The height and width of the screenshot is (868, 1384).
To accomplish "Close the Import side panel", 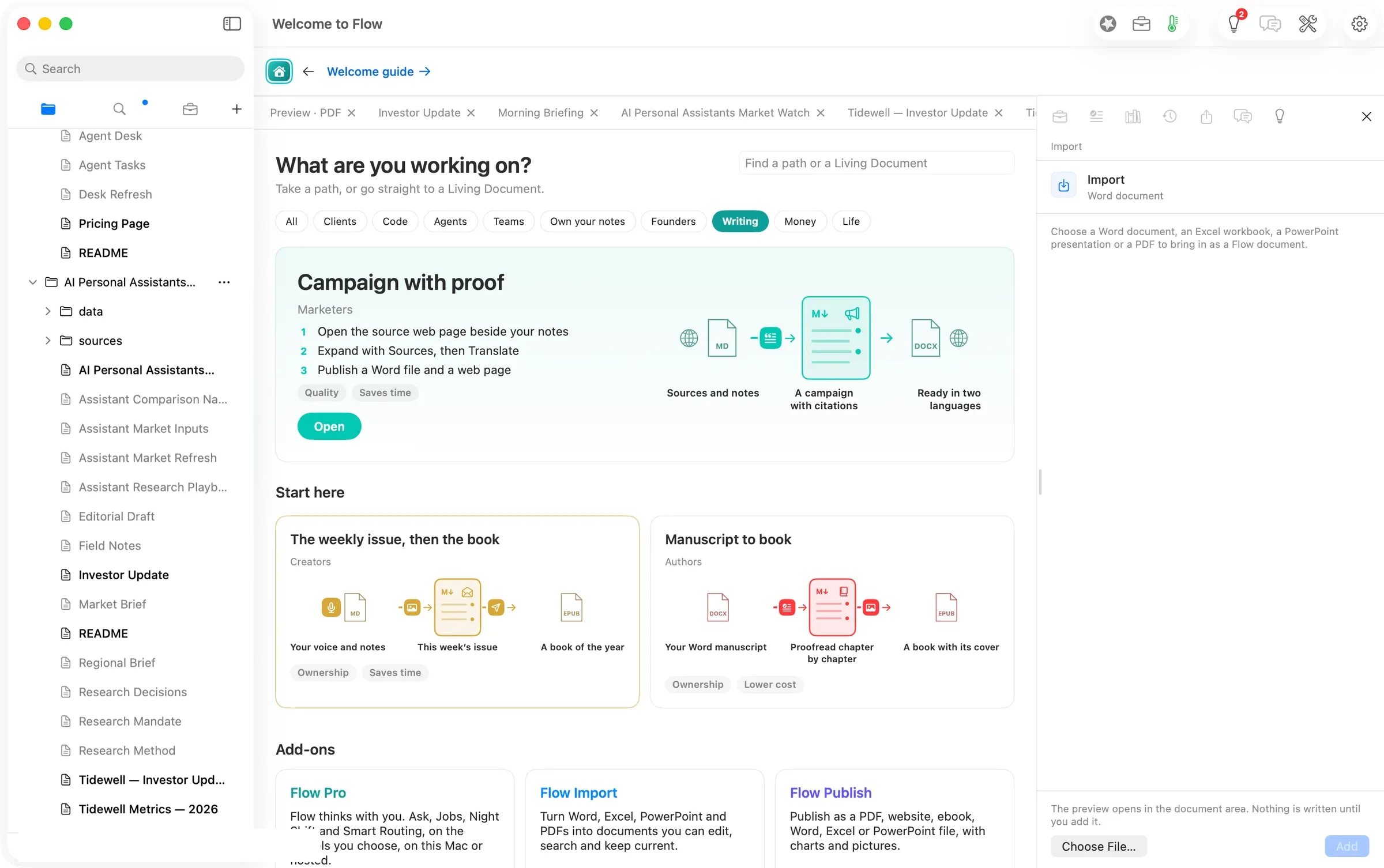I will point(1366,116).
